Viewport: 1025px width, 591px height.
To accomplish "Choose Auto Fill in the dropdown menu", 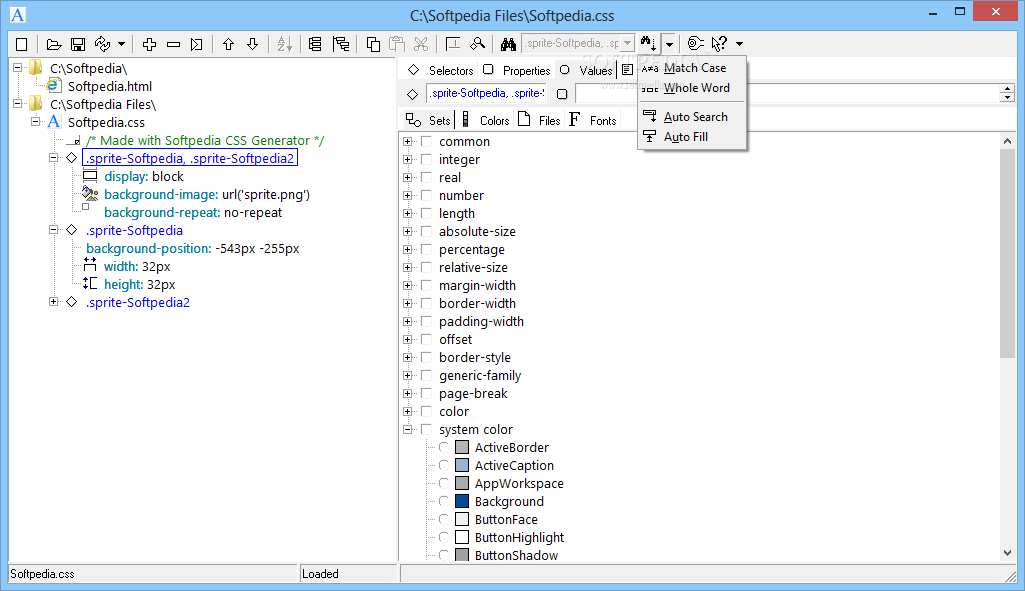I will [692, 137].
